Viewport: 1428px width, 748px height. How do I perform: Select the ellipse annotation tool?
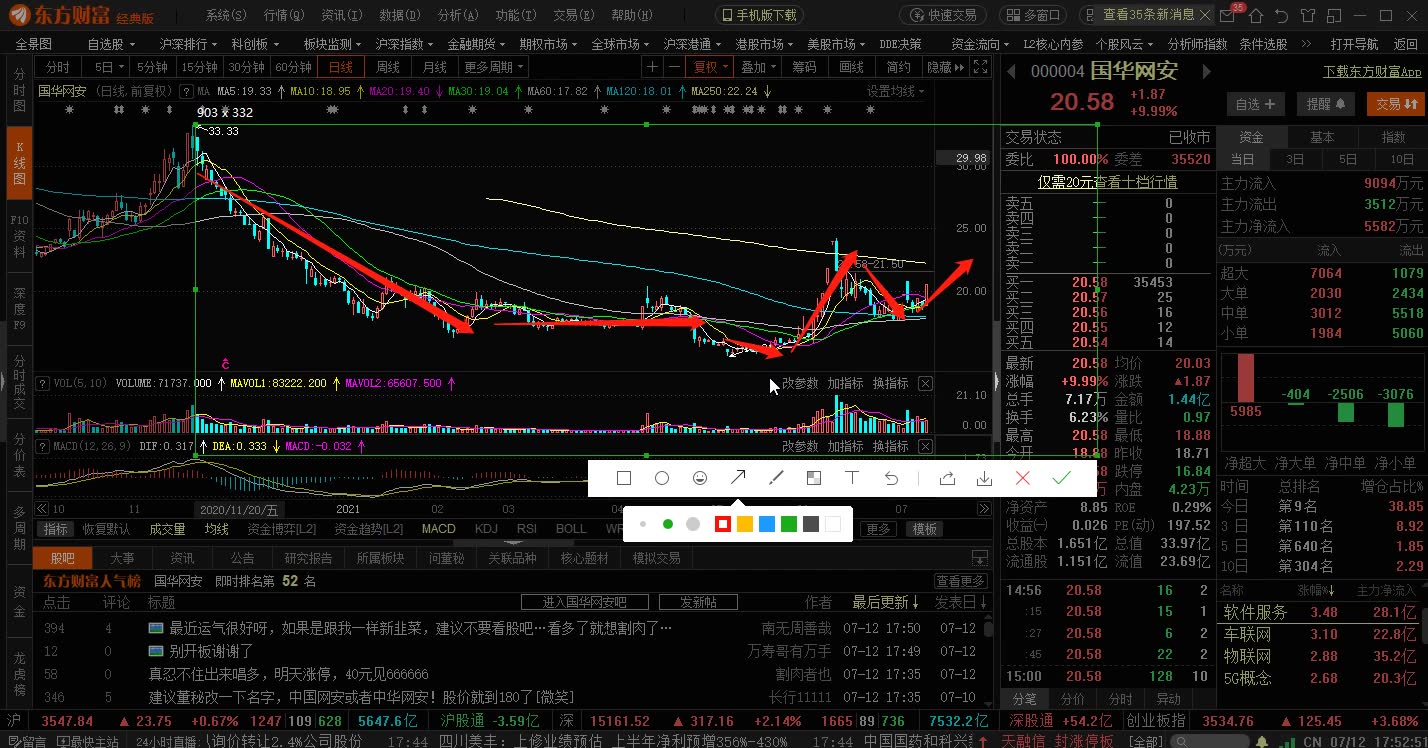(x=662, y=478)
